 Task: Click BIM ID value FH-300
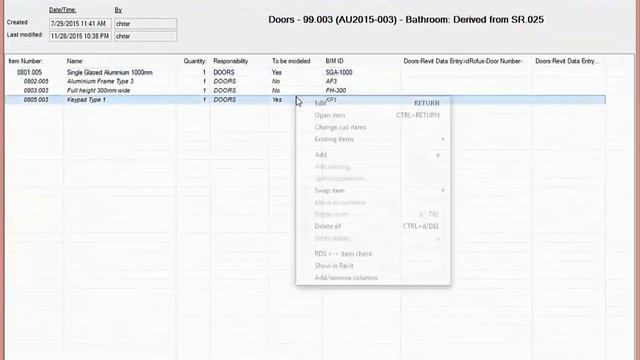336,91
